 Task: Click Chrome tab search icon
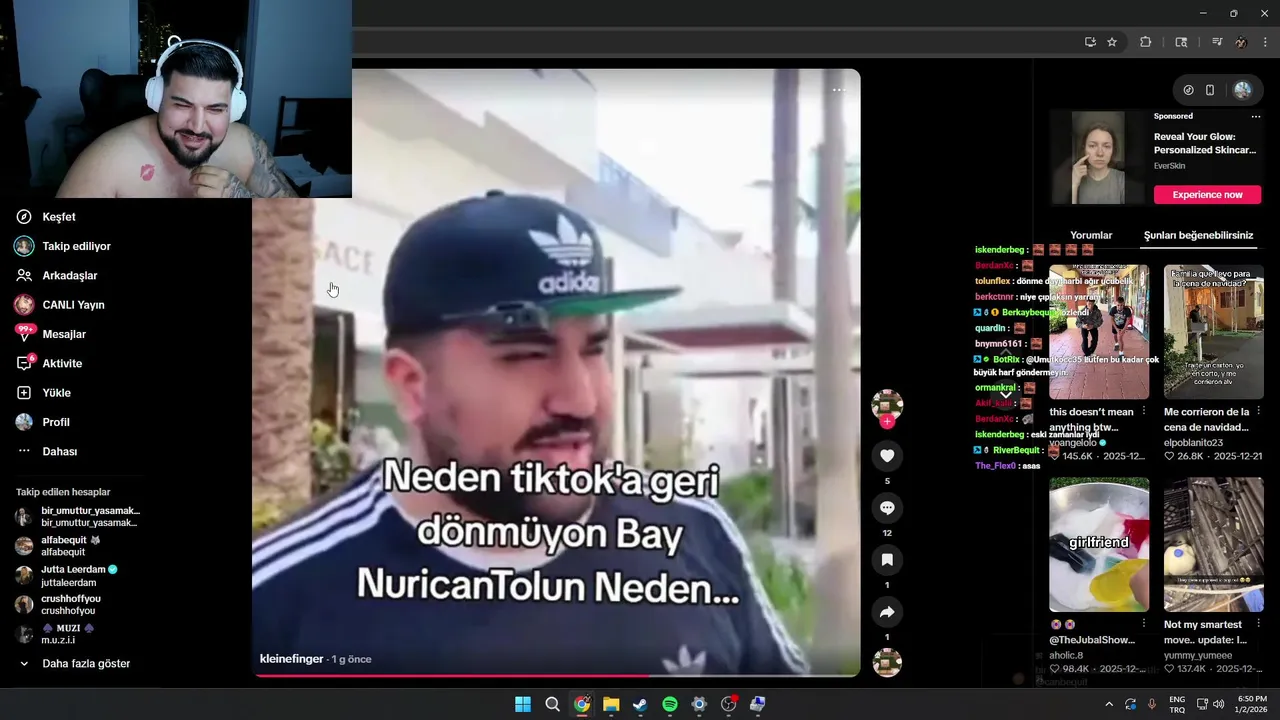tap(1181, 42)
